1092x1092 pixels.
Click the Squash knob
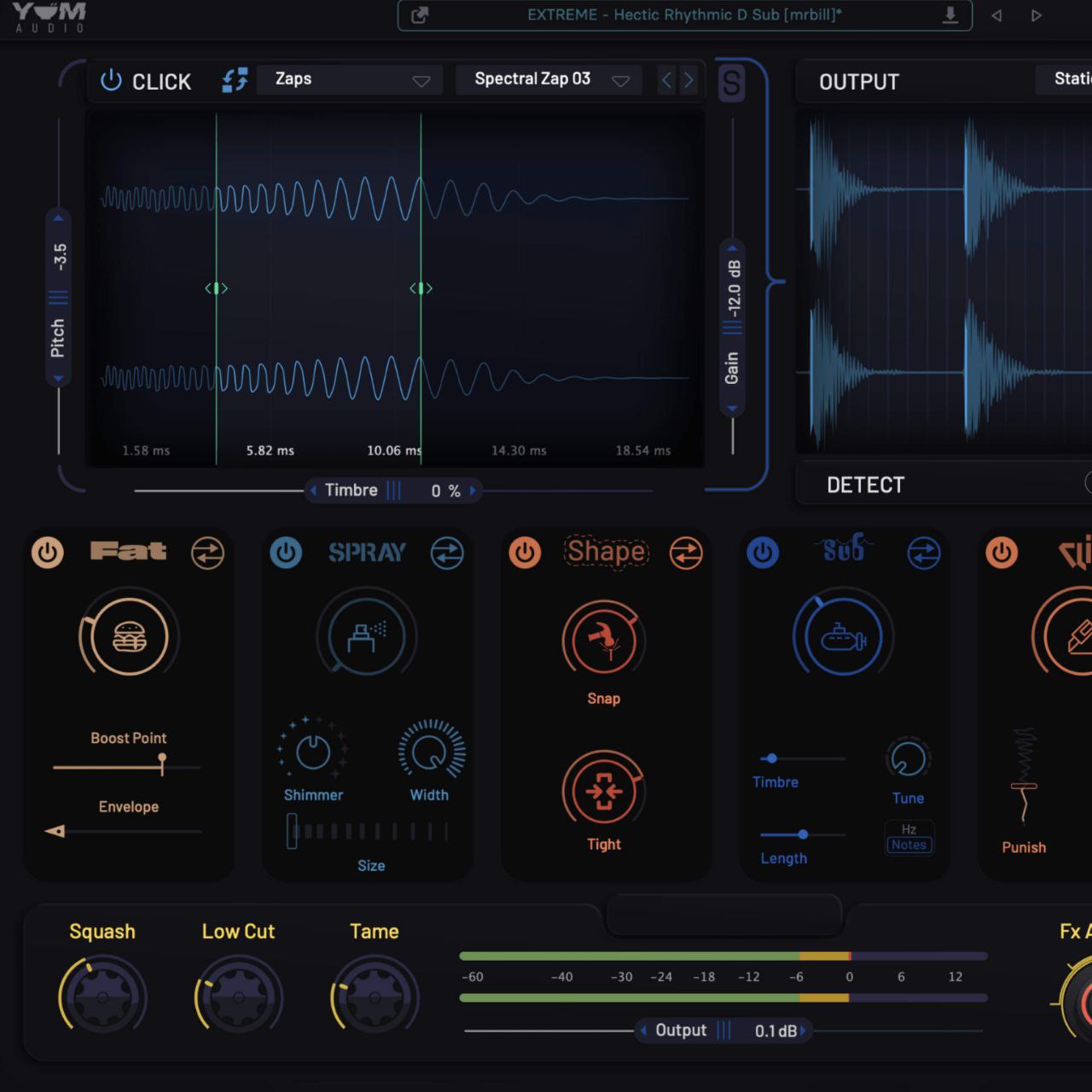click(103, 996)
